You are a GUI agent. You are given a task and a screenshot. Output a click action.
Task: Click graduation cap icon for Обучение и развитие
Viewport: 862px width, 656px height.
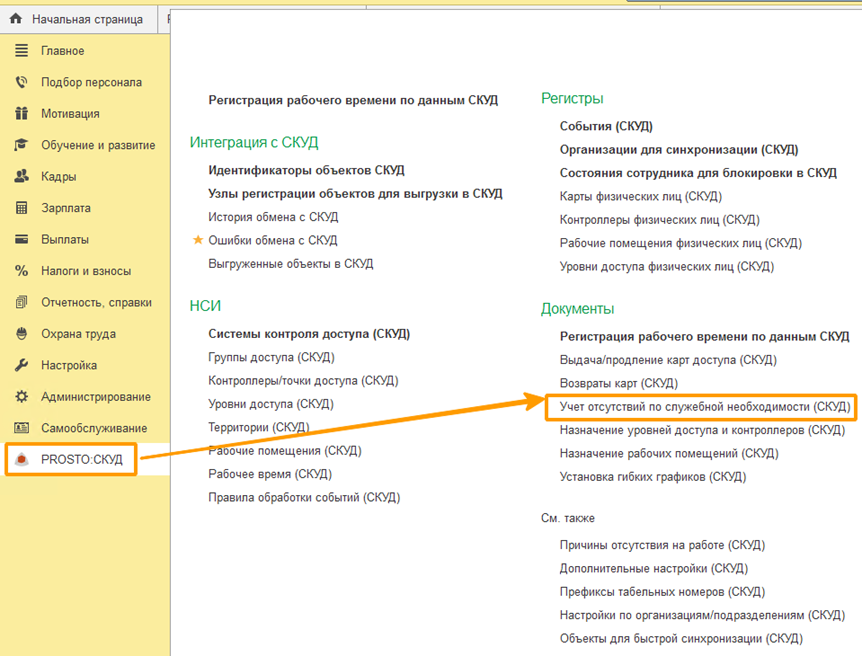21,145
